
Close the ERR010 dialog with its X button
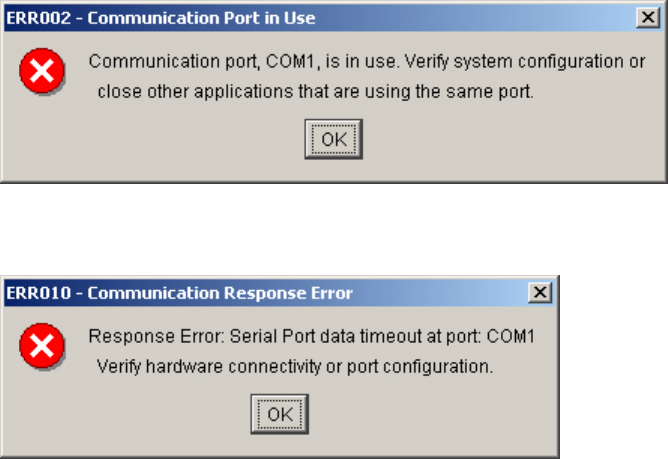[539, 292]
